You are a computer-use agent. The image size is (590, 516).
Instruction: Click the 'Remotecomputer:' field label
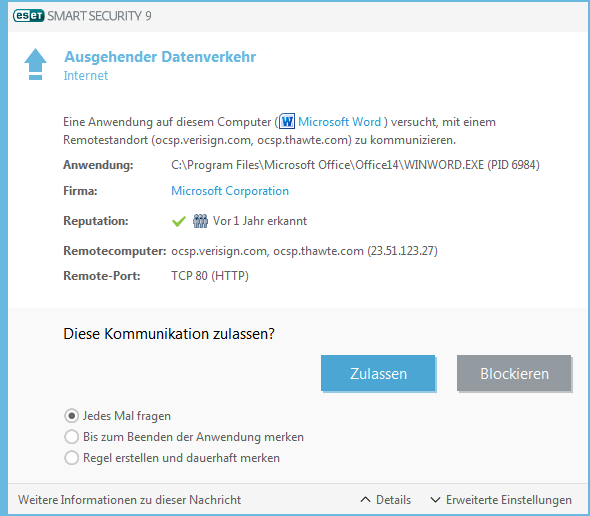(115, 251)
